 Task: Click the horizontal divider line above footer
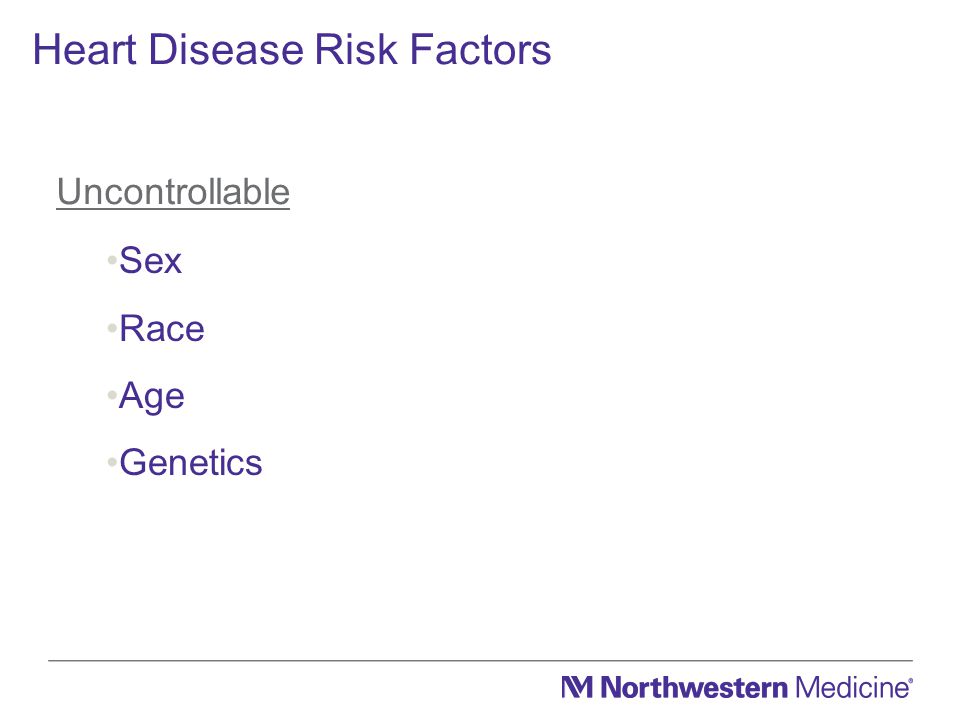click(480, 661)
